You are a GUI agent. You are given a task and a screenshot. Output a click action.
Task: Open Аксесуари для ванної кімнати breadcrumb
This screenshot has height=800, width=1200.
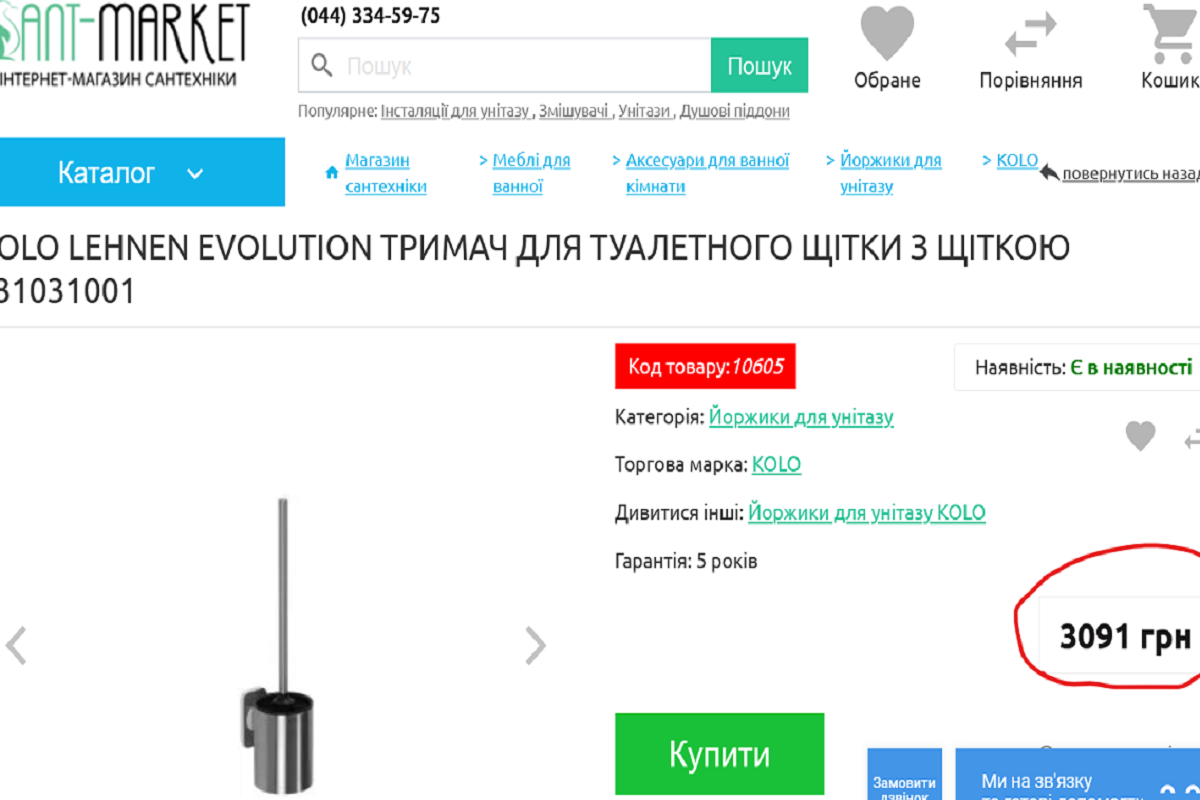[x=707, y=173]
